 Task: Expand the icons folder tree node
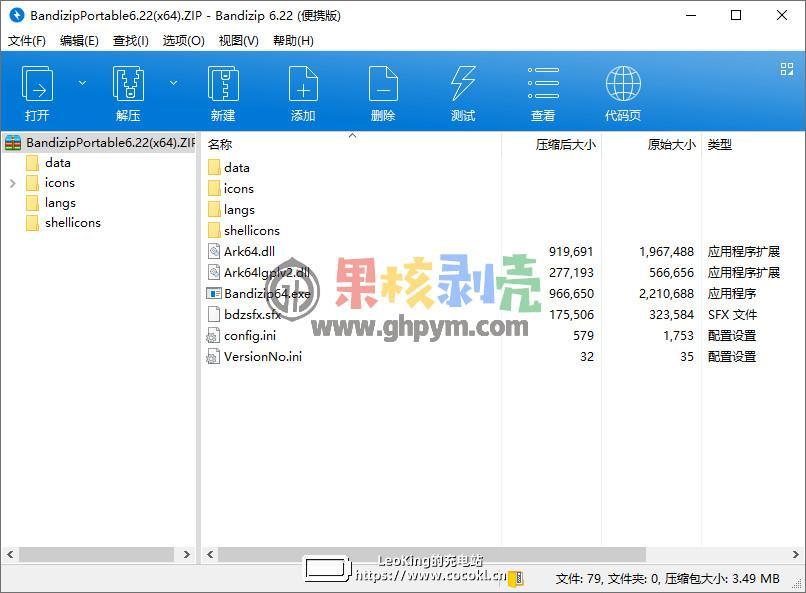pyautogui.click(x=13, y=183)
